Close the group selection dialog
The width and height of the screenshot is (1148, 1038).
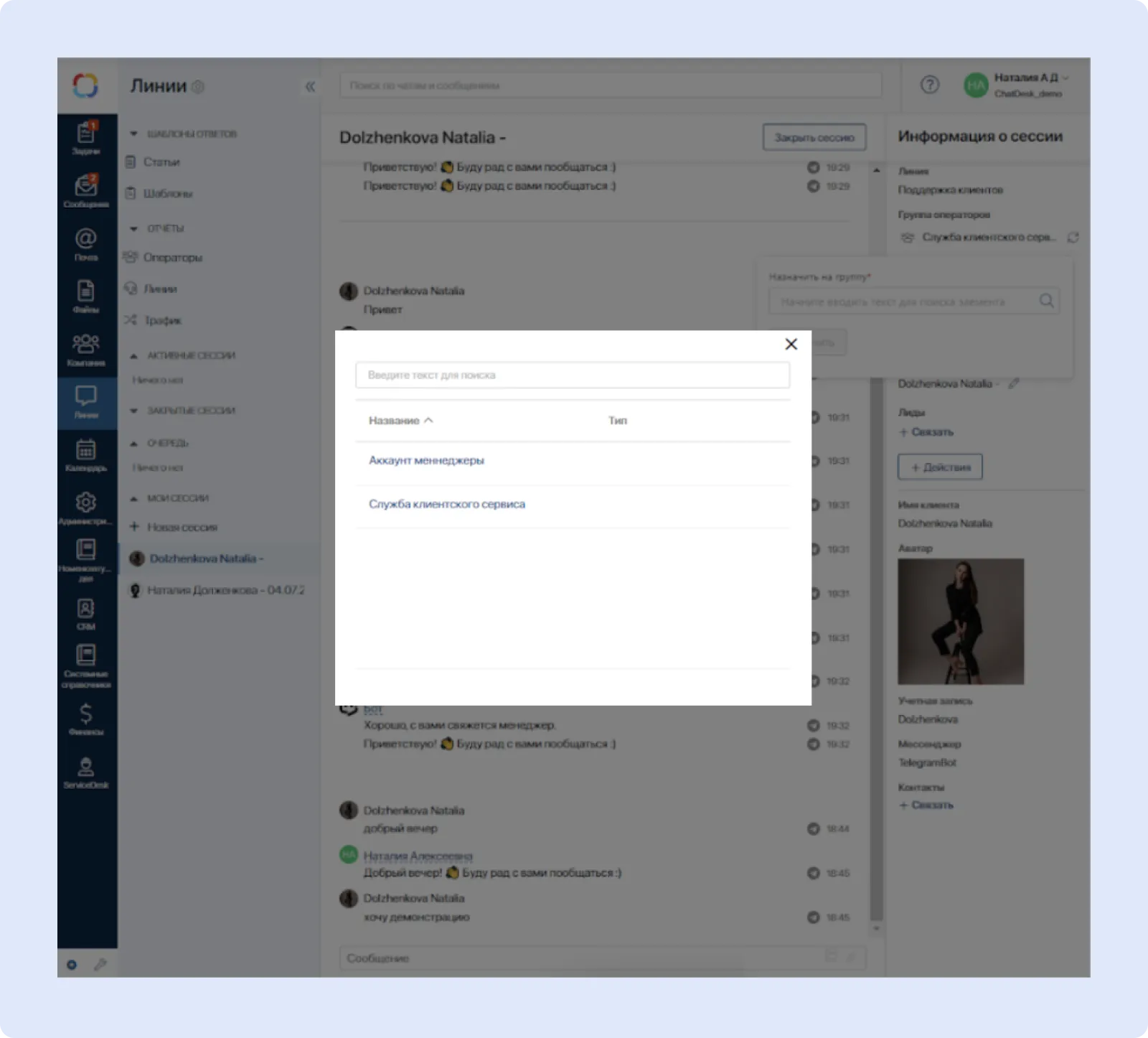pos(791,345)
